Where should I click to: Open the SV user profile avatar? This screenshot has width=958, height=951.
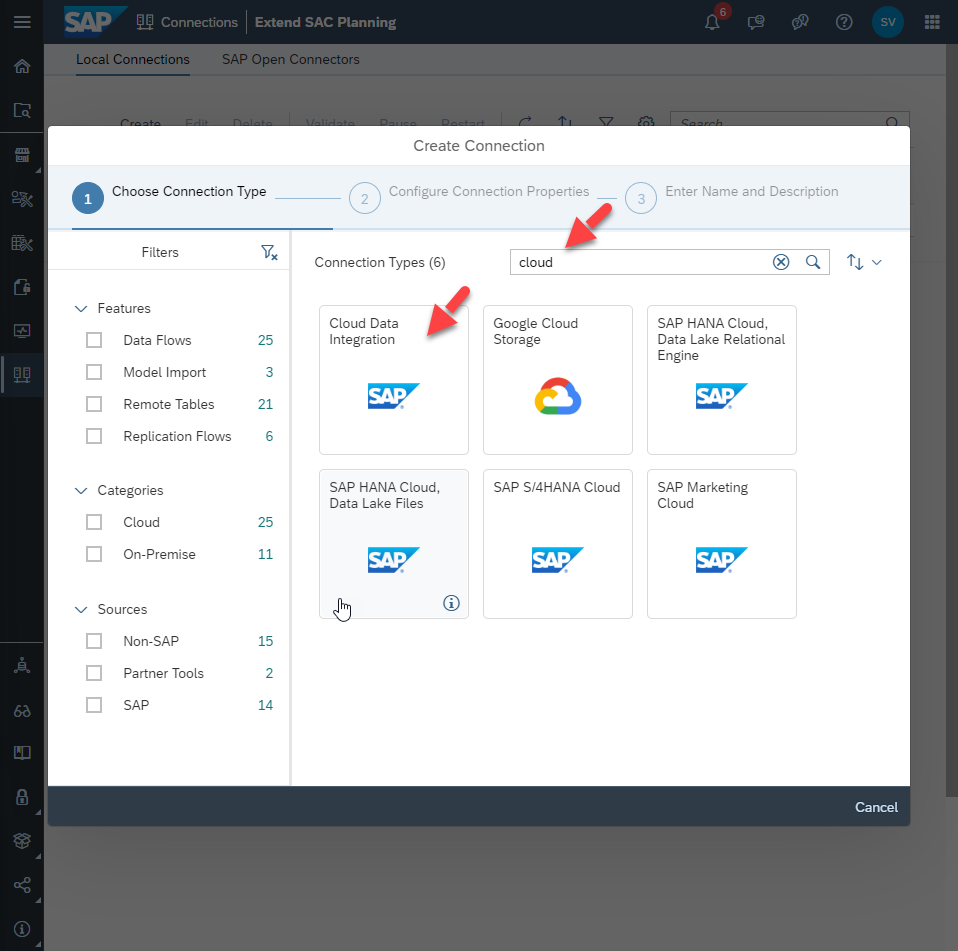888,22
